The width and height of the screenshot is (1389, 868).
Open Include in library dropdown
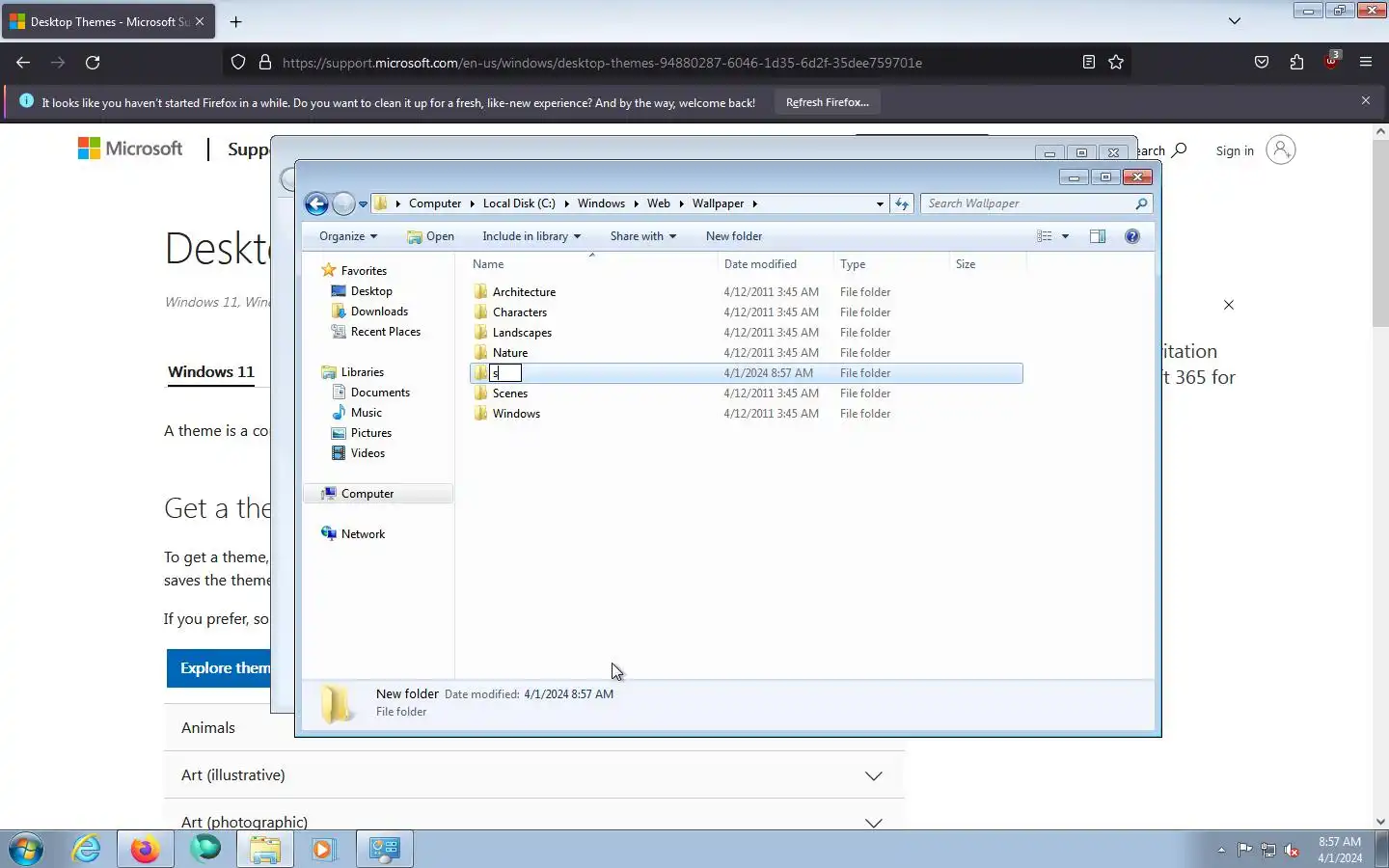click(x=531, y=236)
